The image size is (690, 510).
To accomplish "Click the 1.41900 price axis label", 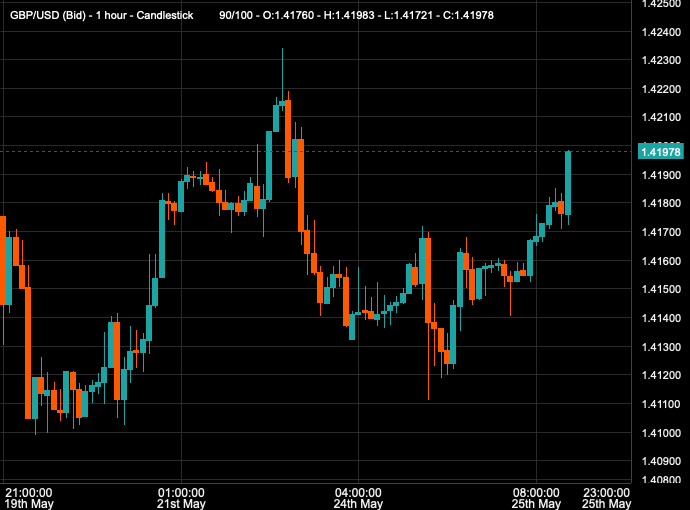I will (x=661, y=175).
